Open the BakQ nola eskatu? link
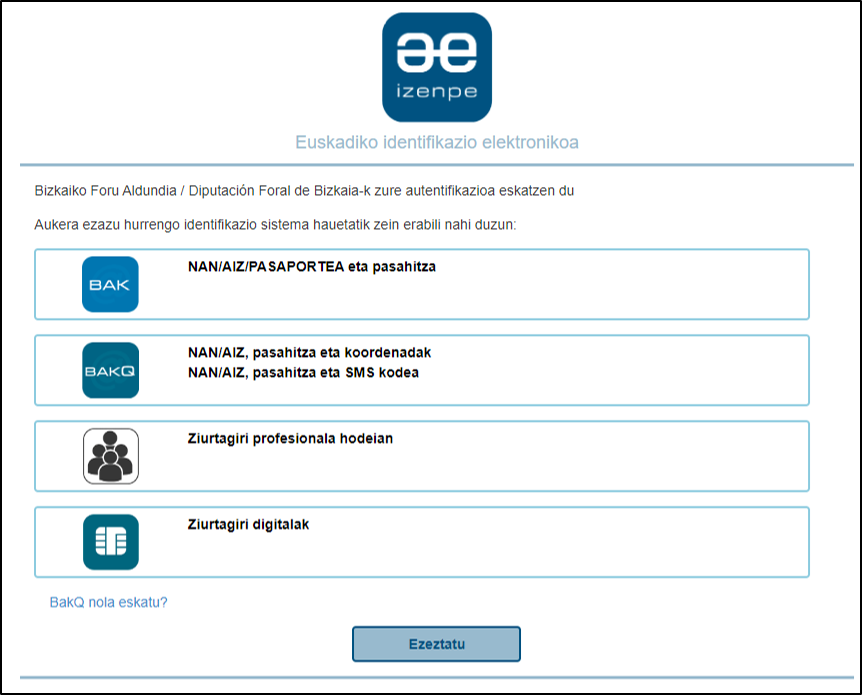This screenshot has width=862, height=695. 108,602
